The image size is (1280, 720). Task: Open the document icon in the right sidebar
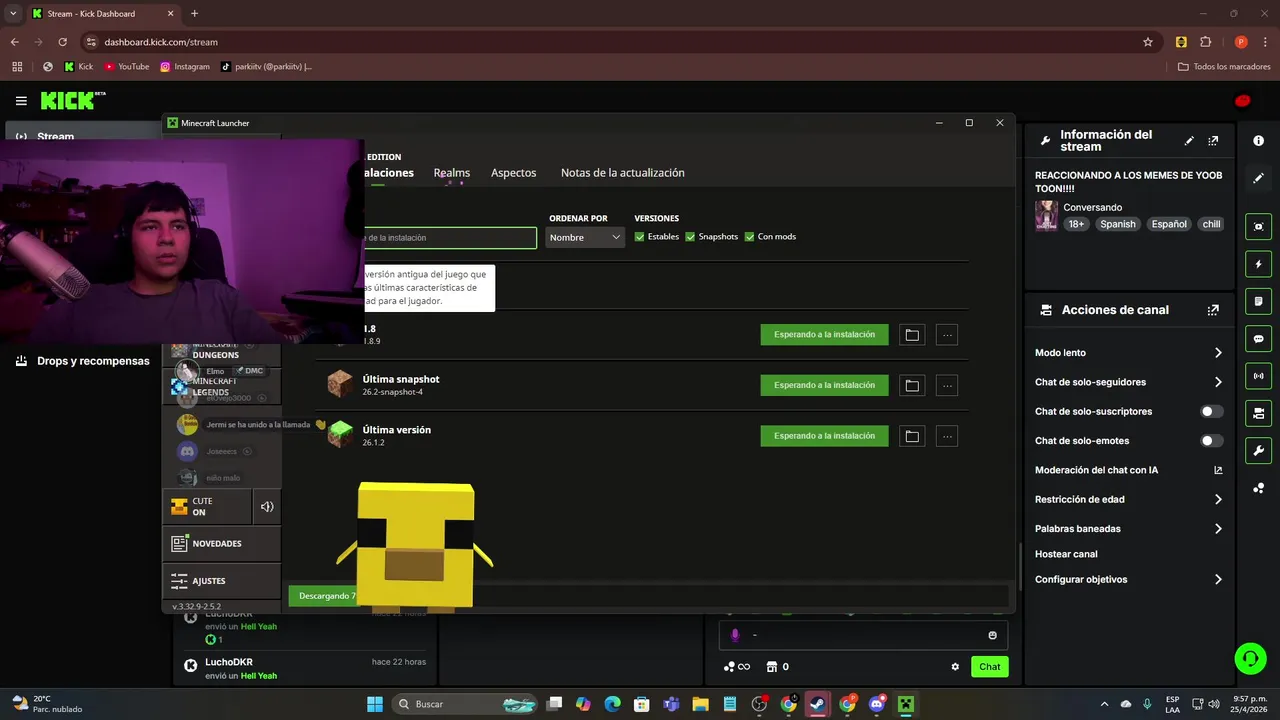(x=1258, y=301)
